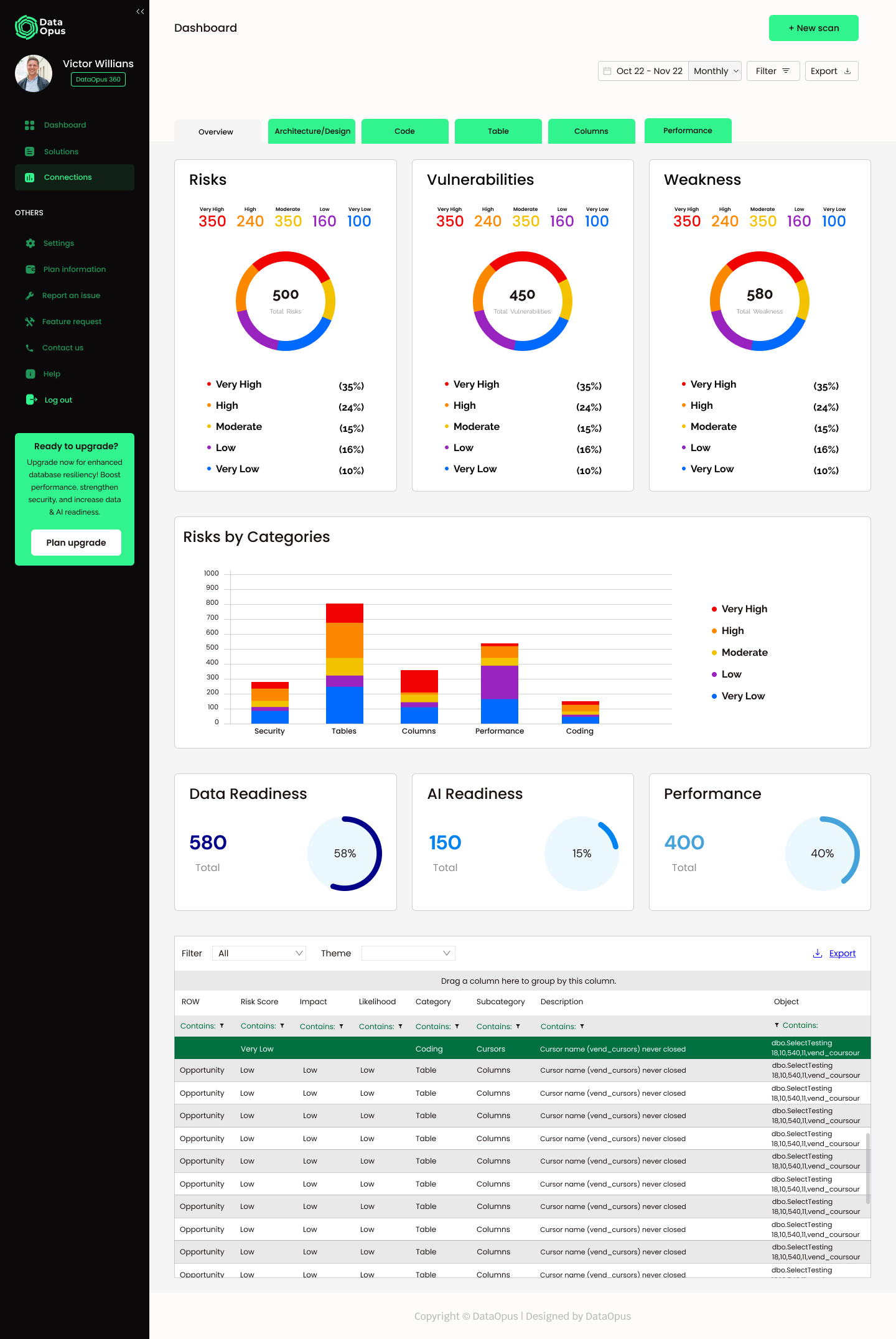Click the Contact us phone icon
Image resolution: width=896 pixels, height=1339 pixels.
pos(29,348)
